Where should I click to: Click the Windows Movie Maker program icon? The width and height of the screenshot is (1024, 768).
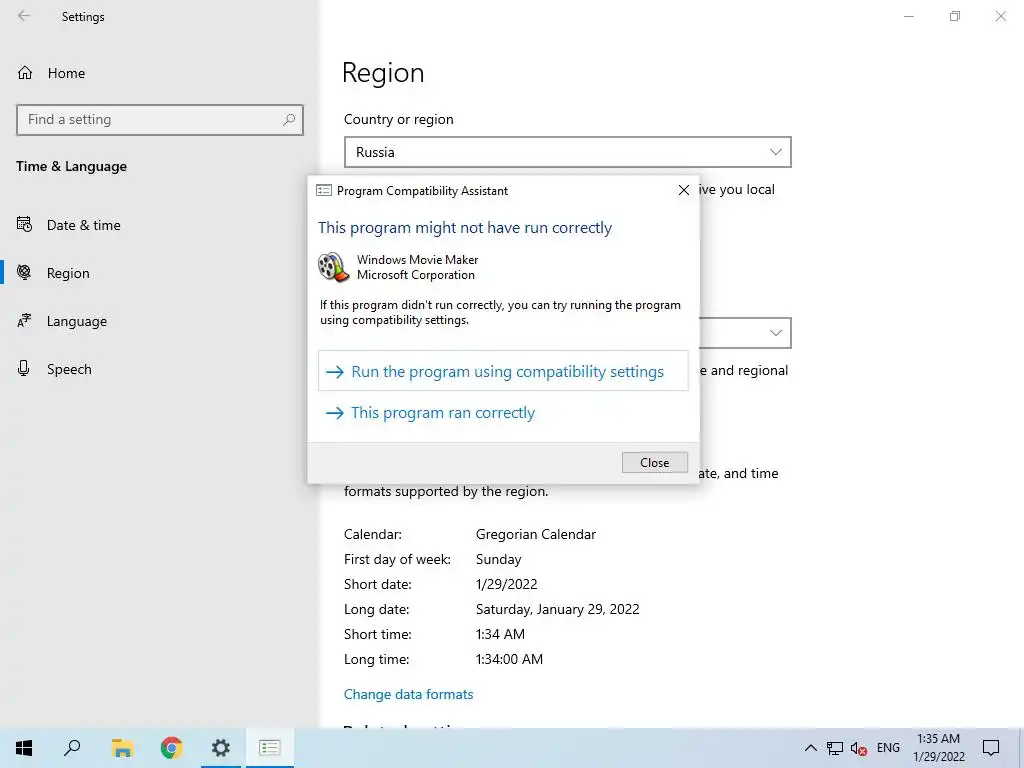pyautogui.click(x=333, y=267)
